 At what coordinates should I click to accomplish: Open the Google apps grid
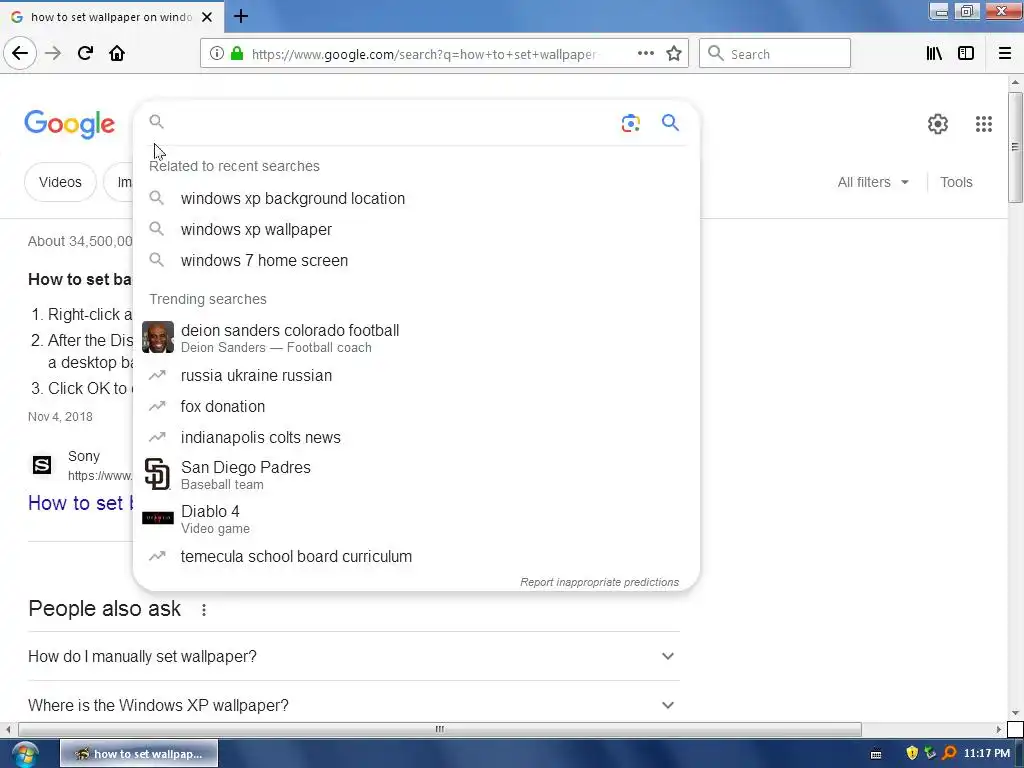[984, 123]
